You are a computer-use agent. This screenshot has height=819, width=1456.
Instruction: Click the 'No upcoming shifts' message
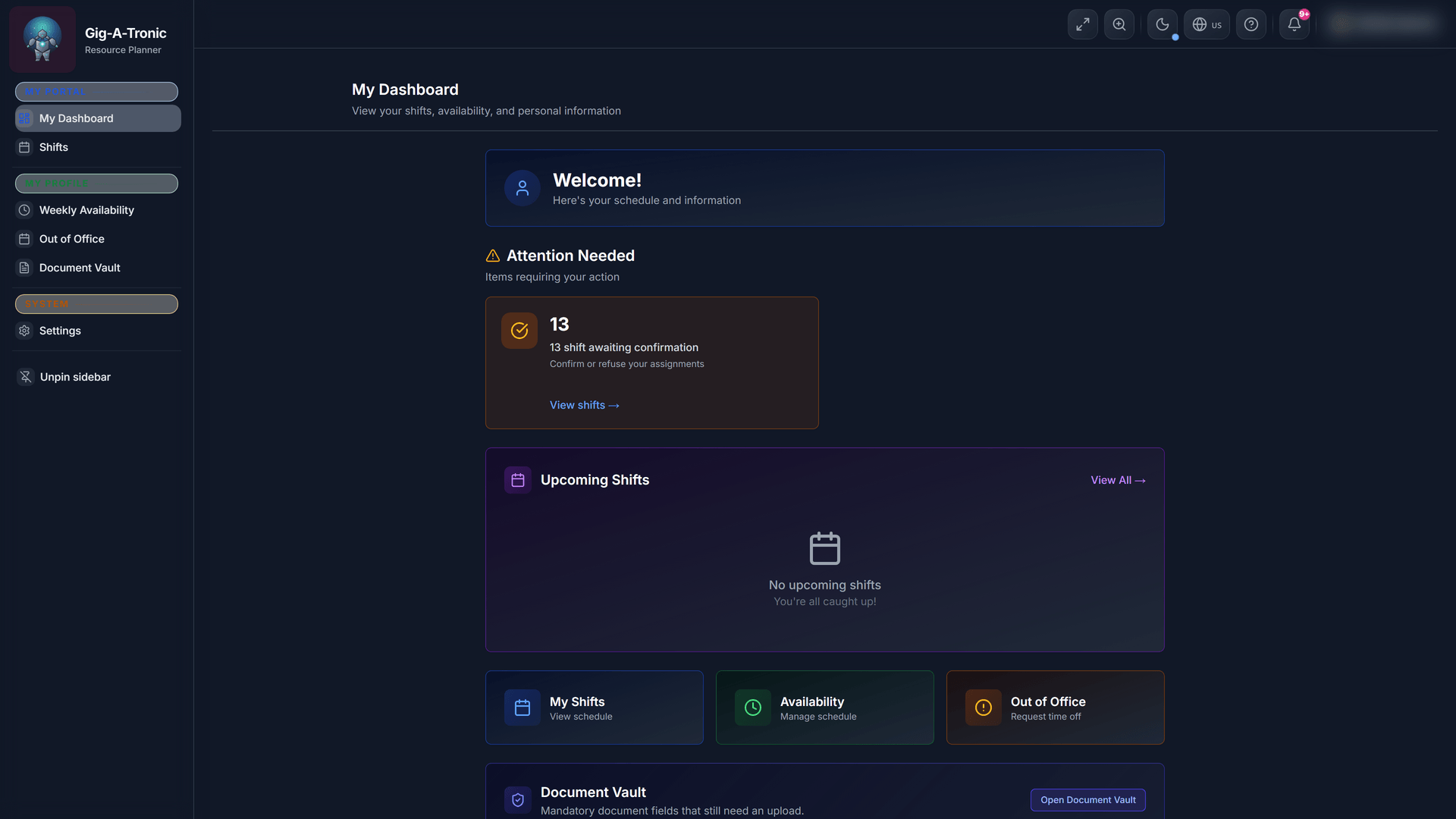[825, 585]
